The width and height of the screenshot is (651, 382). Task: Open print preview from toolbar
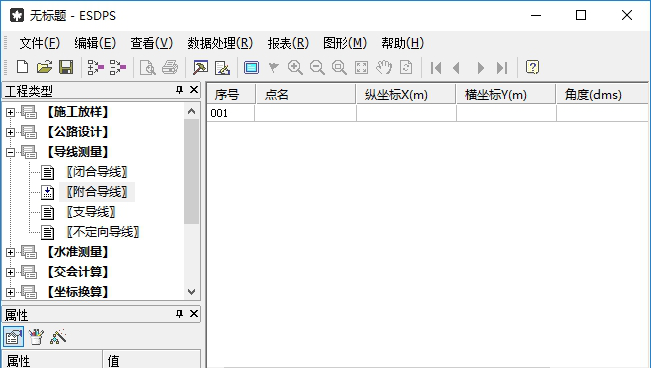pos(147,67)
